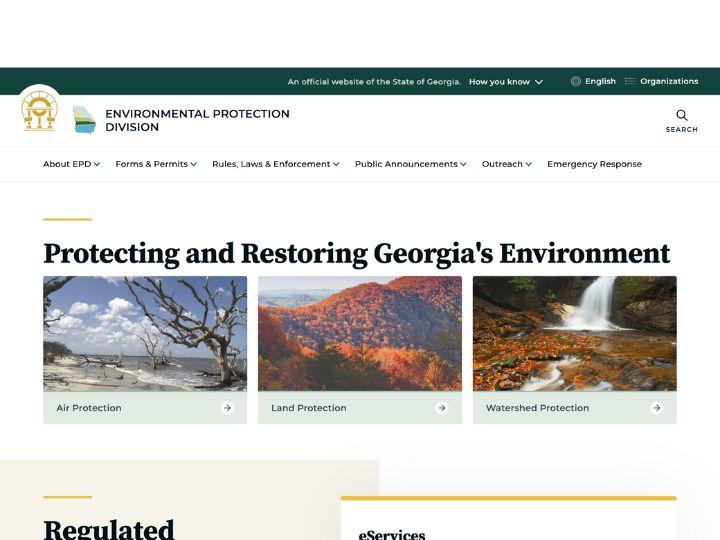Open the Outreach menu
Screen dimensions: 720x540
pos(506,164)
